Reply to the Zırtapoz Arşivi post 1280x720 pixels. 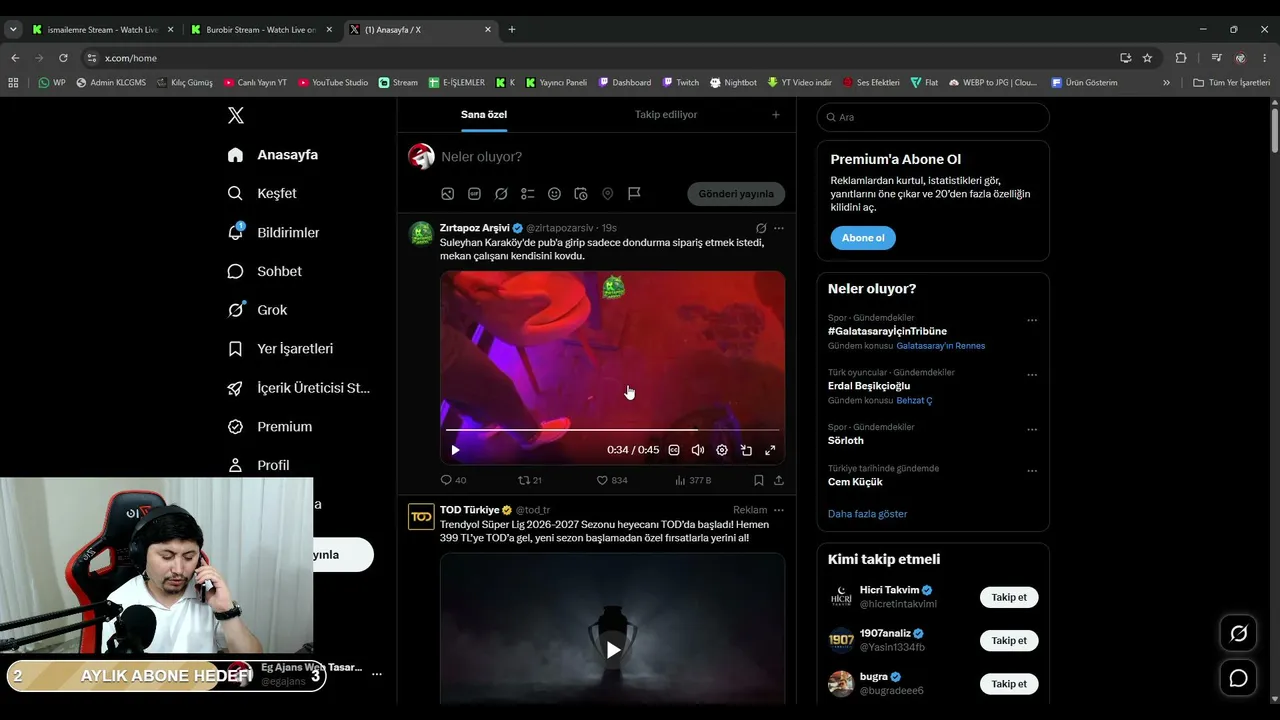click(453, 480)
